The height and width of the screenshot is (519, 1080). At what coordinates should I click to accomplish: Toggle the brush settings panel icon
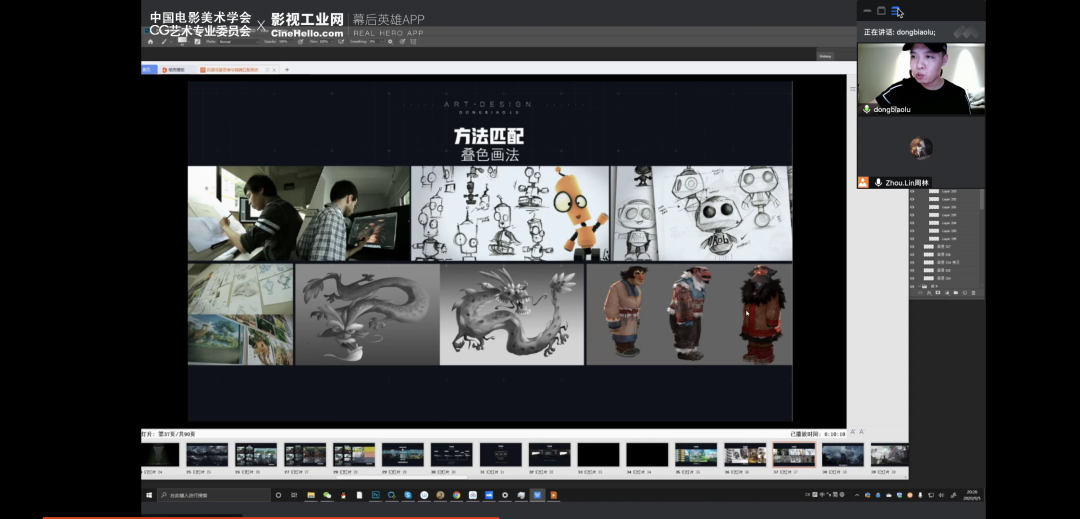pyautogui.click(x=198, y=42)
